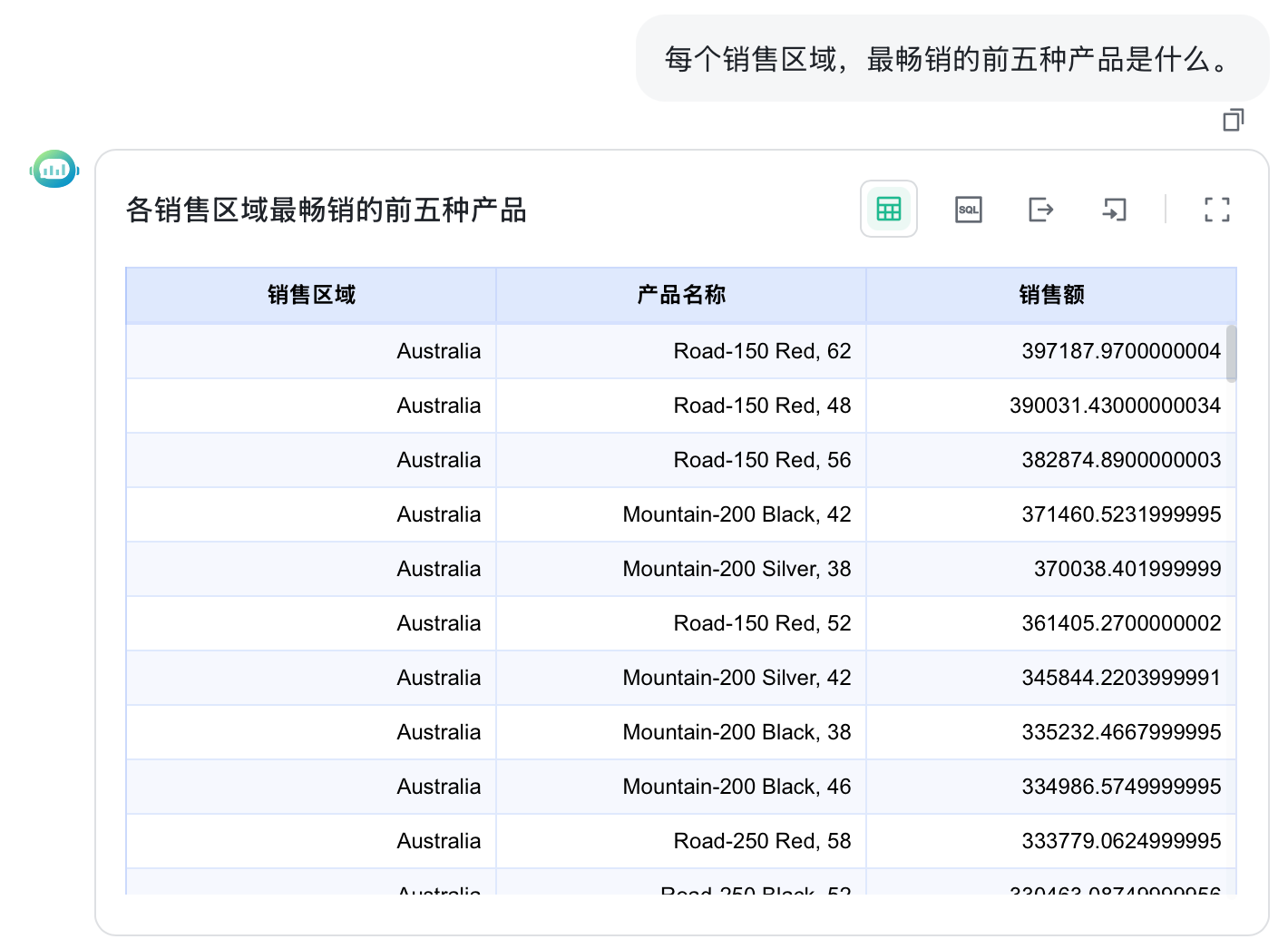The image size is (1288, 949).
Task: Click the 销售额 column header
Action: click(1051, 295)
